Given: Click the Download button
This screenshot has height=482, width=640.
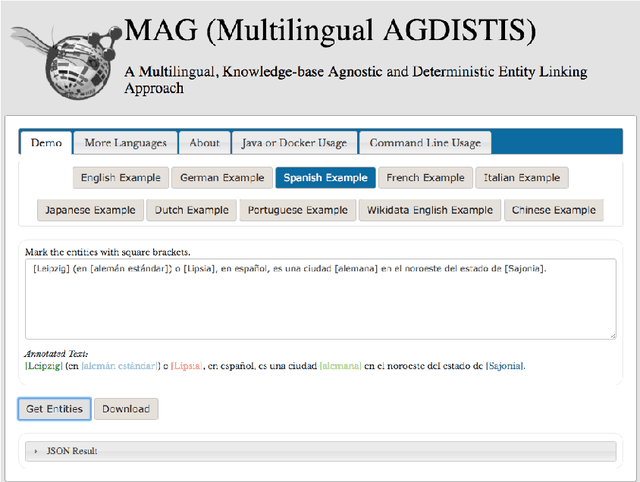Looking at the screenshot, I should coord(126,408).
